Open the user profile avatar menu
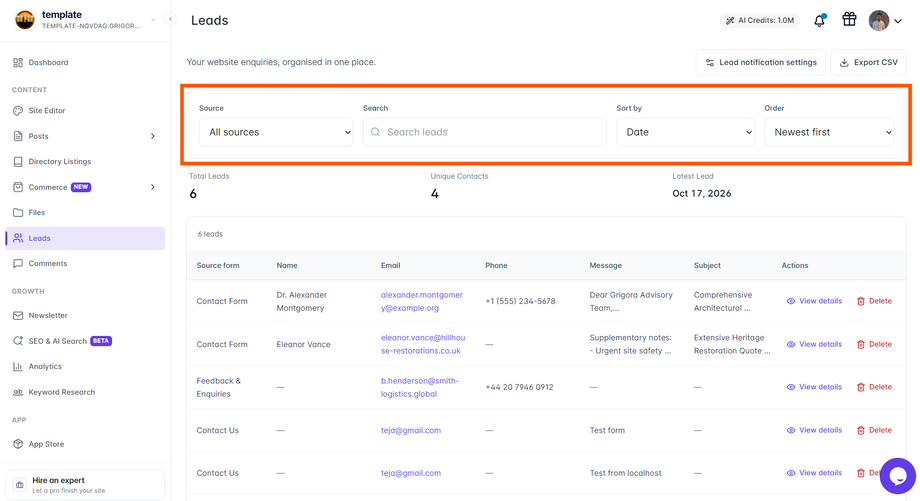Image resolution: width=920 pixels, height=501 pixels. coord(879,21)
